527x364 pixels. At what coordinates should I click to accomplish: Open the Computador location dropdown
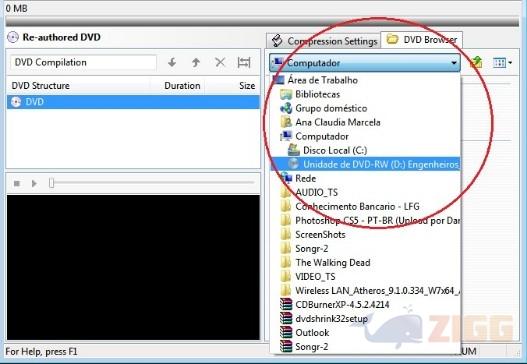tap(365, 63)
